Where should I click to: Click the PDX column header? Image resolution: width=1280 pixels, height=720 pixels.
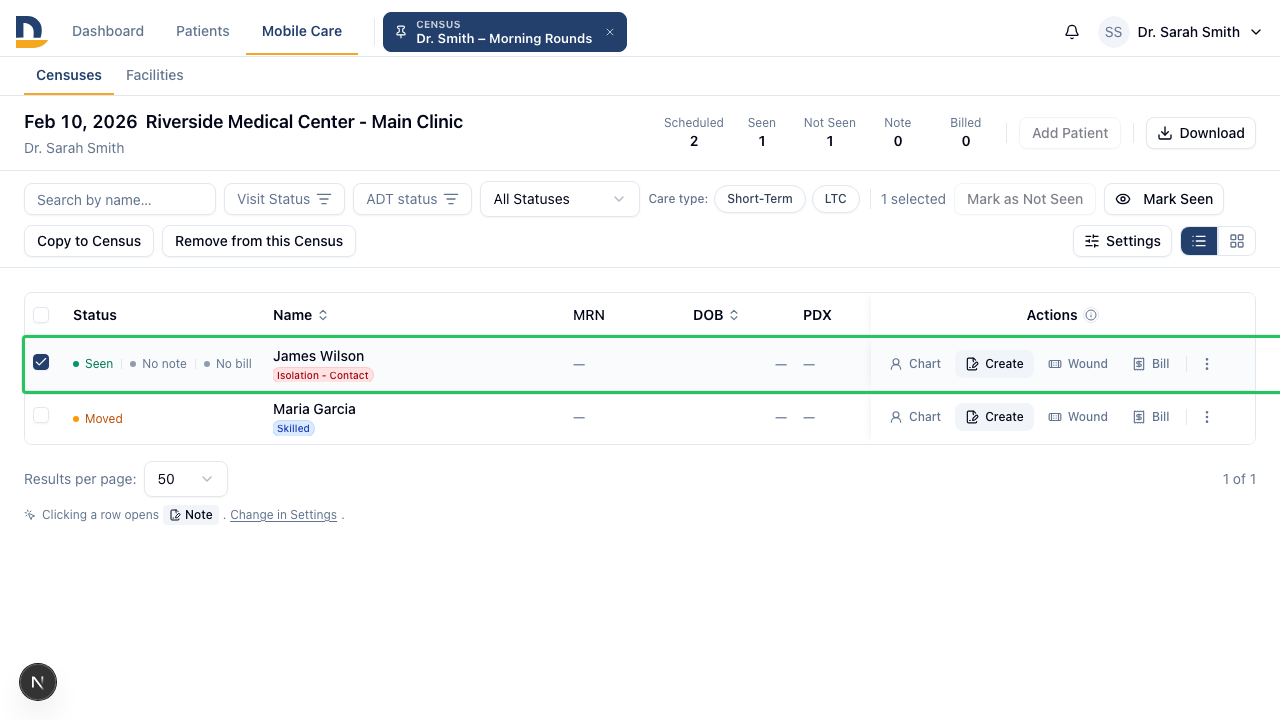pos(817,315)
